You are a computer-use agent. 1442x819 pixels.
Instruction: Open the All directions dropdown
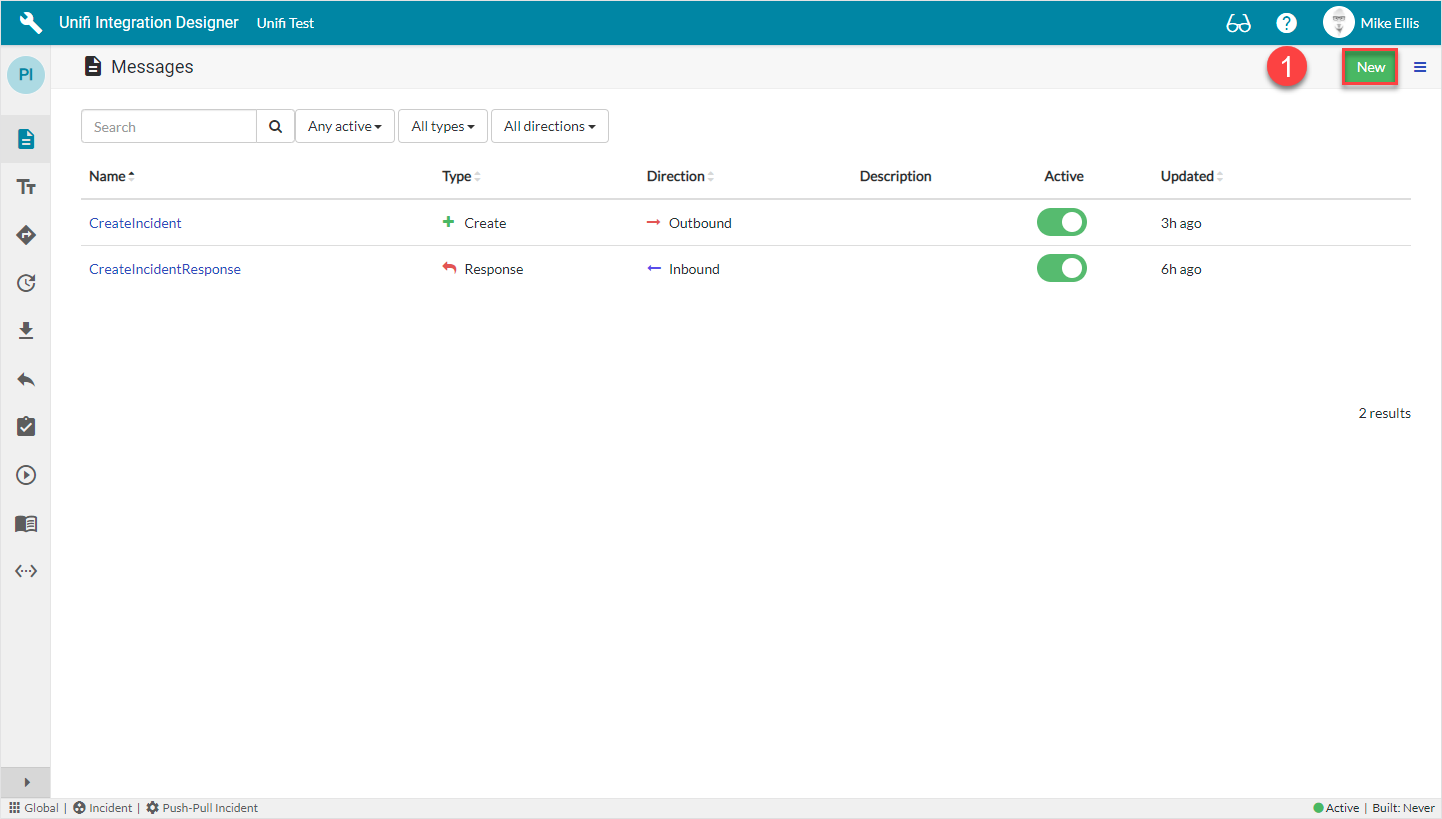(x=549, y=126)
